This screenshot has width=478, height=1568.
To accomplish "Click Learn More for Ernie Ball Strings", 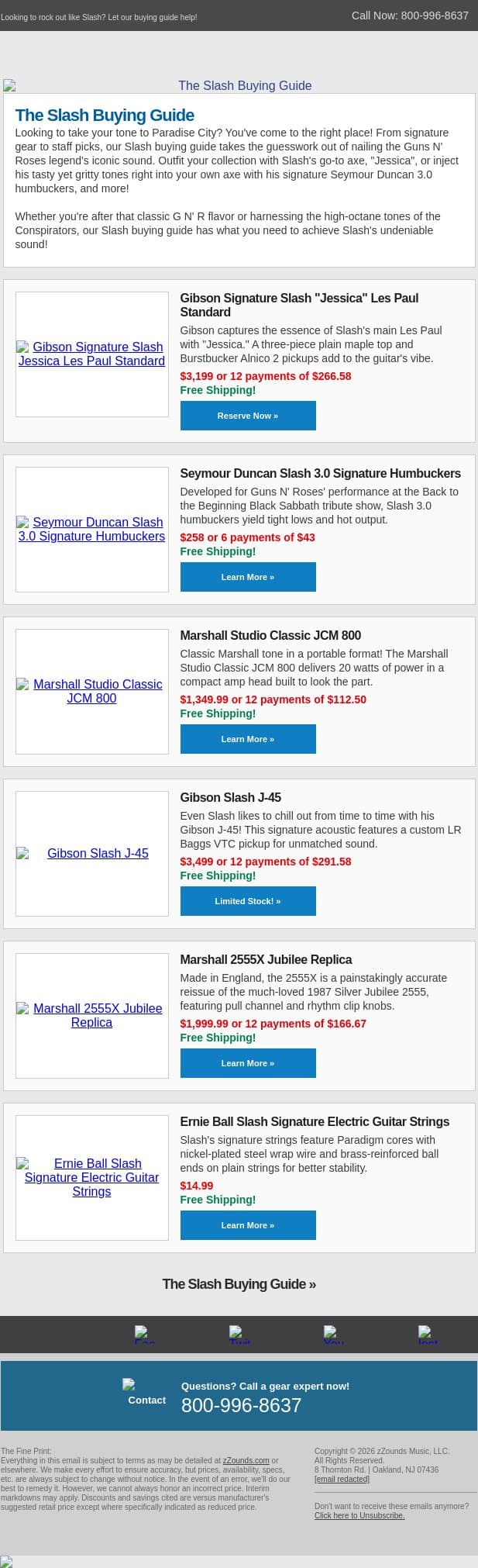I will [x=248, y=1225].
